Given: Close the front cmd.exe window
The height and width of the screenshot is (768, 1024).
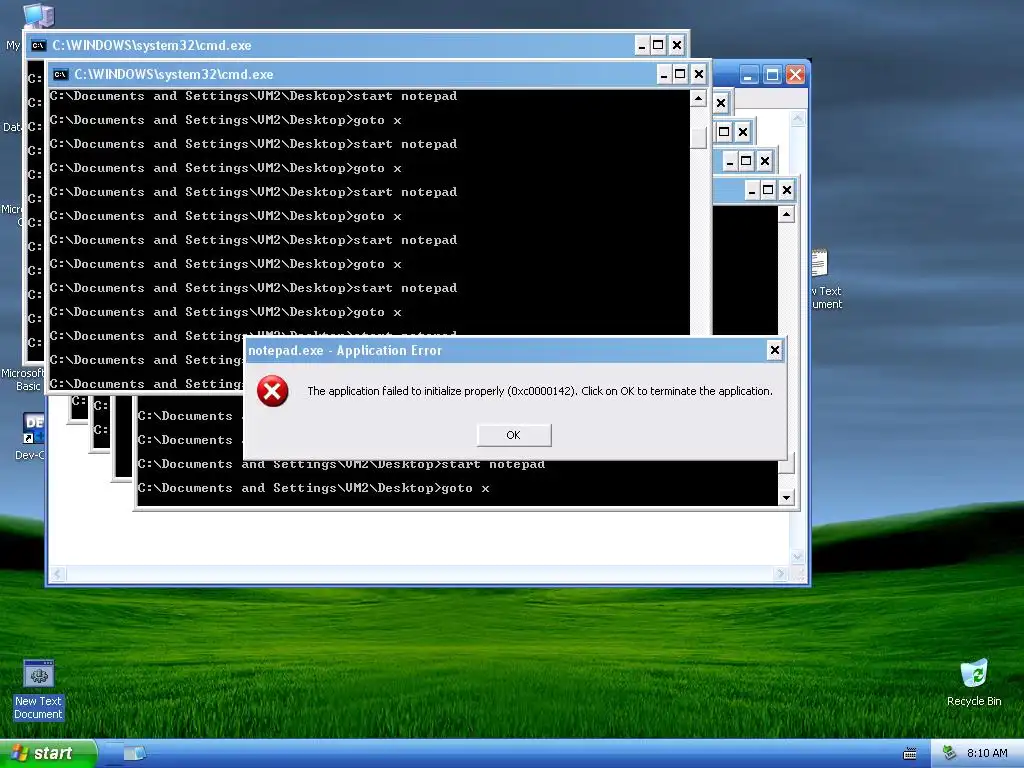Looking at the screenshot, I should point(698,74).
